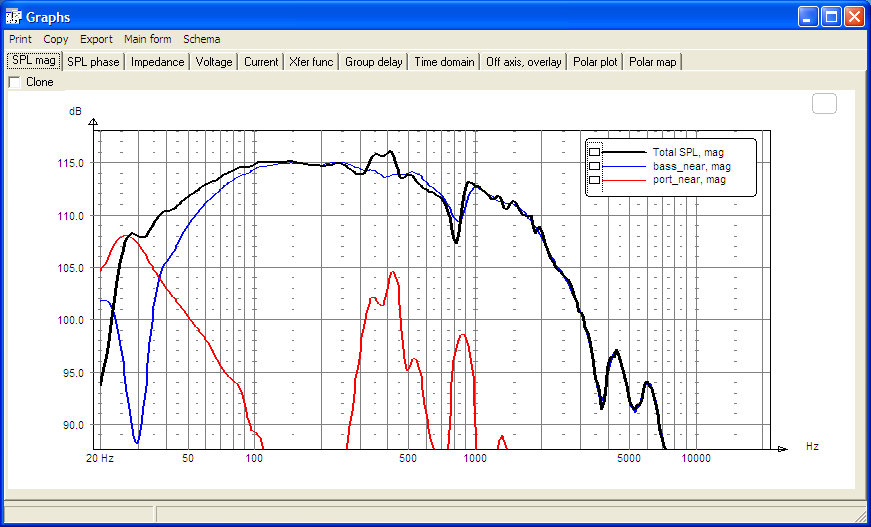871x527 pixels.
Task: Open the Schema menu
Action: click(x=202, y=39)
